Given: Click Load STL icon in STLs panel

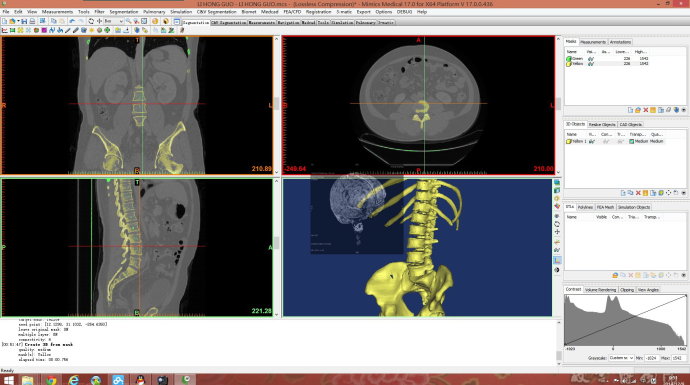Looking at the screenshot, I should pyautogui.click(x=615, y=275).
